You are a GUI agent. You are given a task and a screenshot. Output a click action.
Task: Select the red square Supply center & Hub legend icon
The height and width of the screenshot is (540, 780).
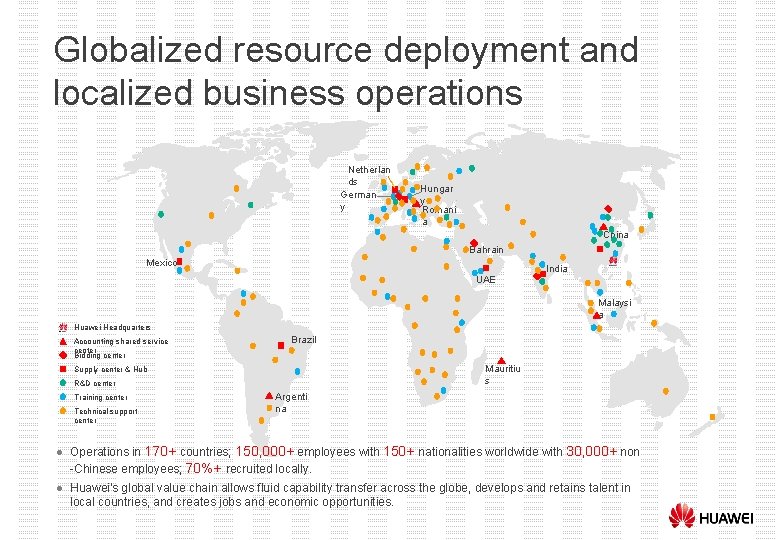(x=63, y=369)
